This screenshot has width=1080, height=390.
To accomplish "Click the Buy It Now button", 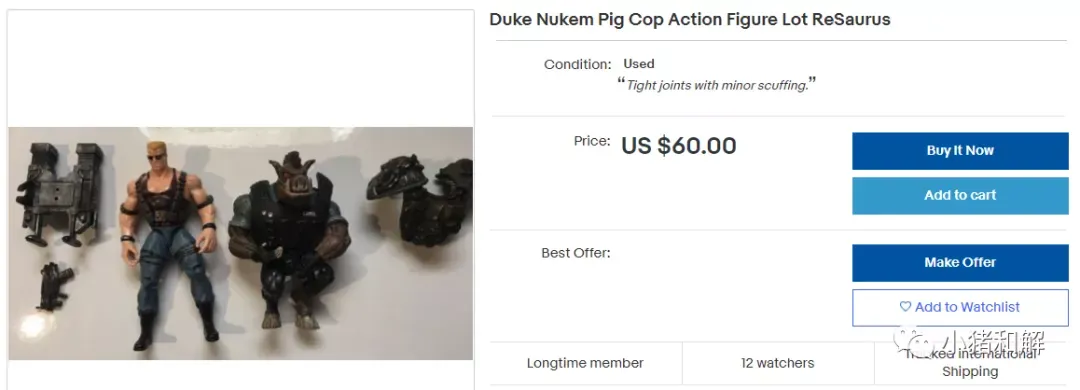I will [x=959, y=151].
